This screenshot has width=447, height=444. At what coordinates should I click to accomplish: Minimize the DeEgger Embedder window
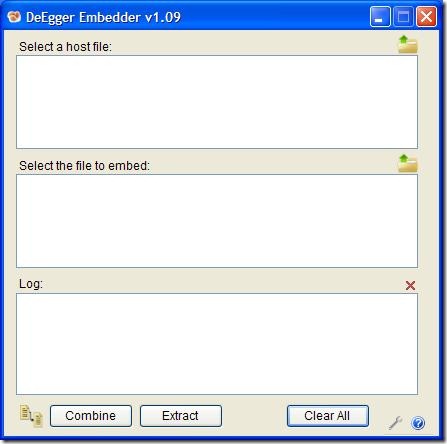click(380, 16)
